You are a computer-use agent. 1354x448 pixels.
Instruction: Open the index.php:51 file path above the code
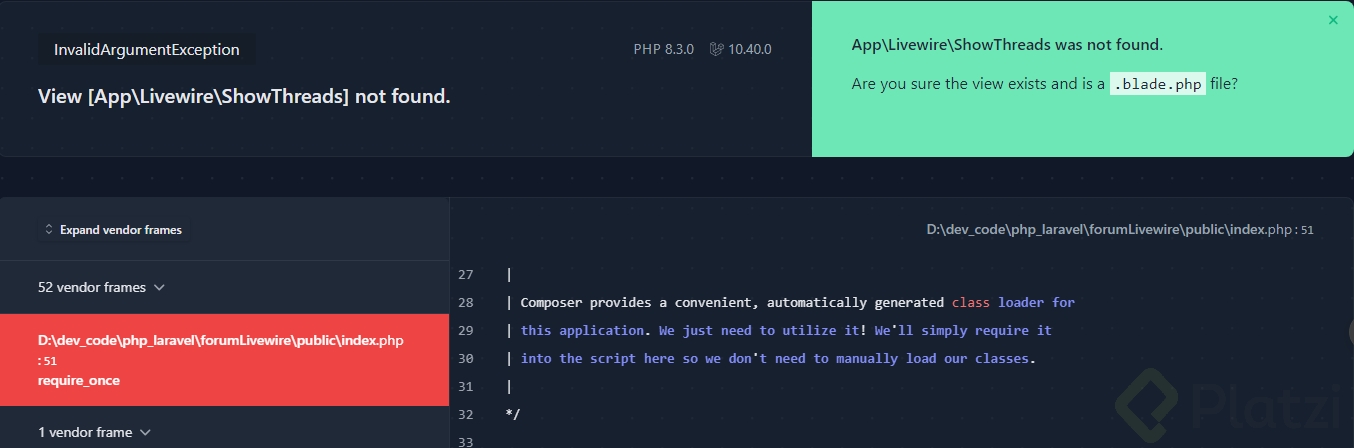click(1119, 230)
